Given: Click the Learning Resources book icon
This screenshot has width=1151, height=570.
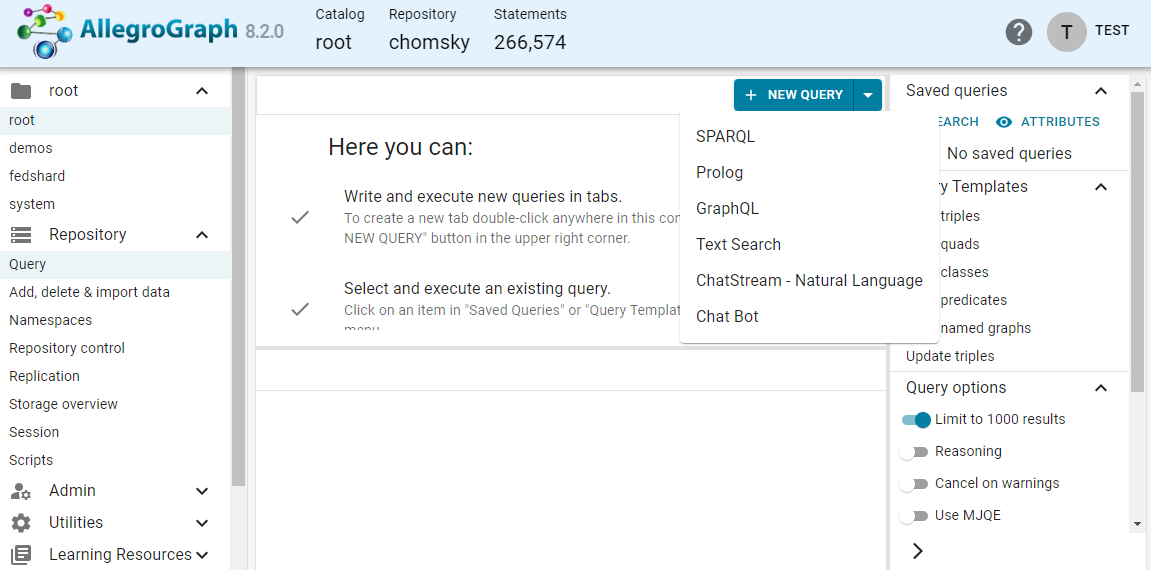Looking at the screenshot, I should (21, 555).
